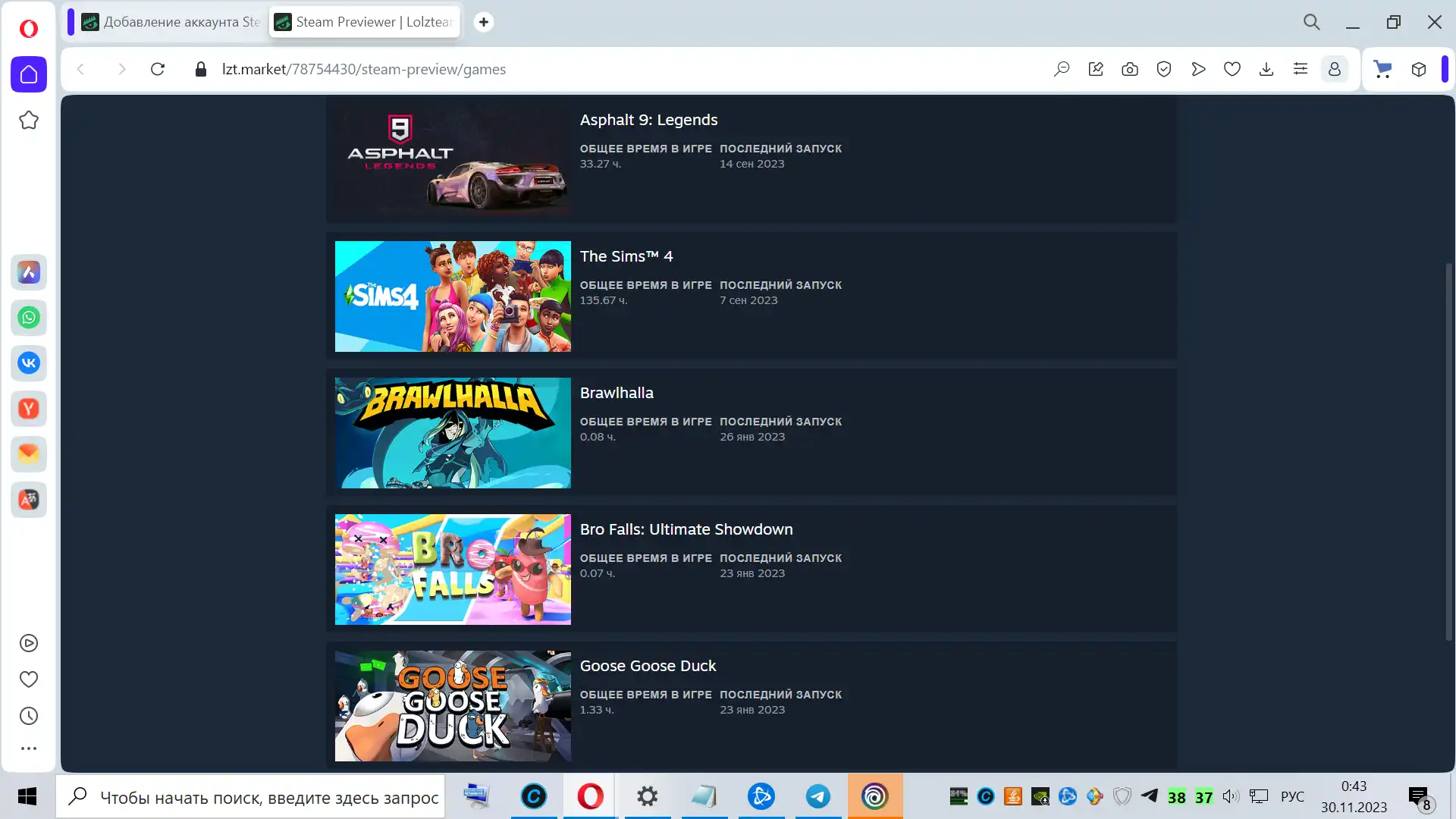The height and width of the screenshot is (819, 1456).
Task: Open the notification center icon
Action: (x=1419, y=797)
